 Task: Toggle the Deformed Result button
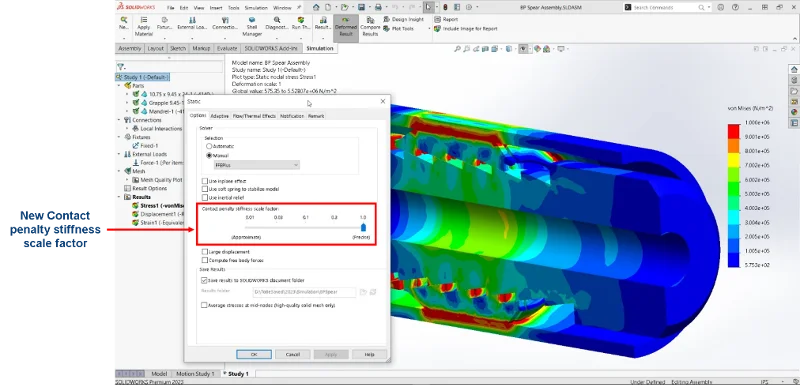346,27
